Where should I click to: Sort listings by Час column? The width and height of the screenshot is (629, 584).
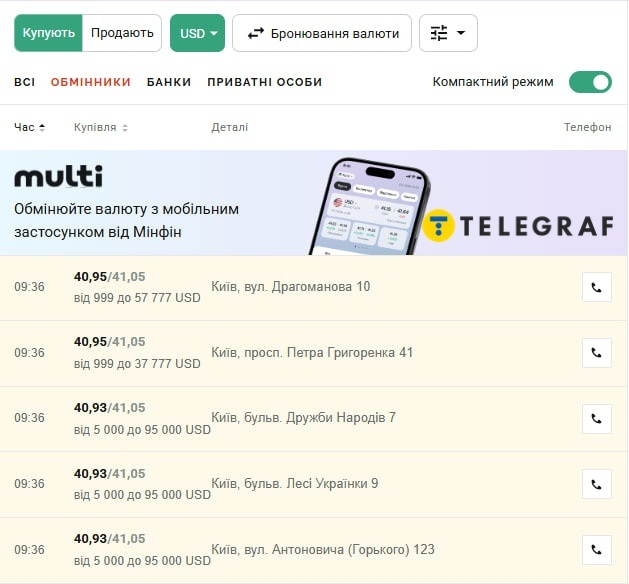pos(29,127)
